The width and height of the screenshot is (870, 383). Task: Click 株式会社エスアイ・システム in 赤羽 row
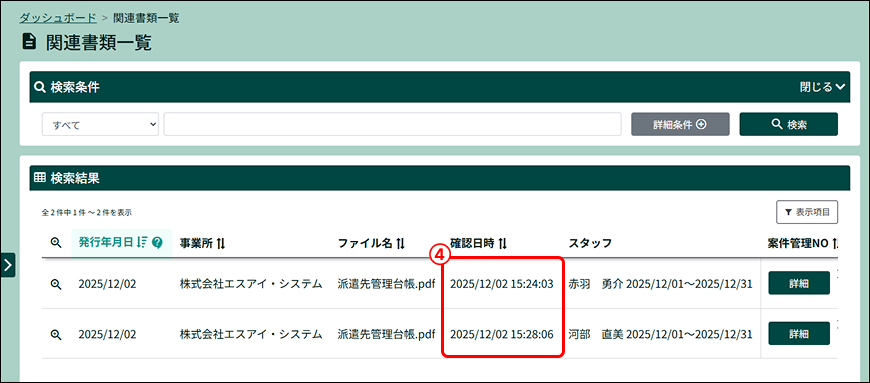click(251, 284)
